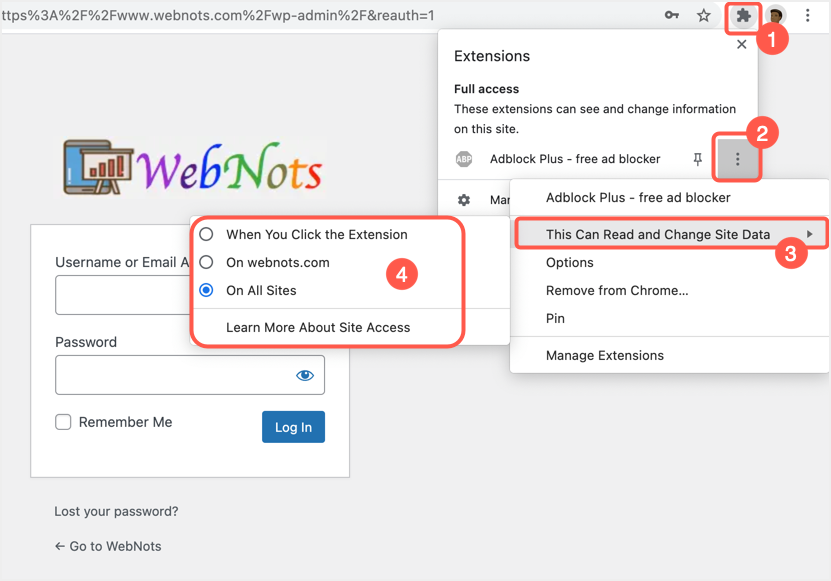Click the bookmark star icon
Image resolution: width=831 pixels, height=581 pixels.
coord(704,16)
